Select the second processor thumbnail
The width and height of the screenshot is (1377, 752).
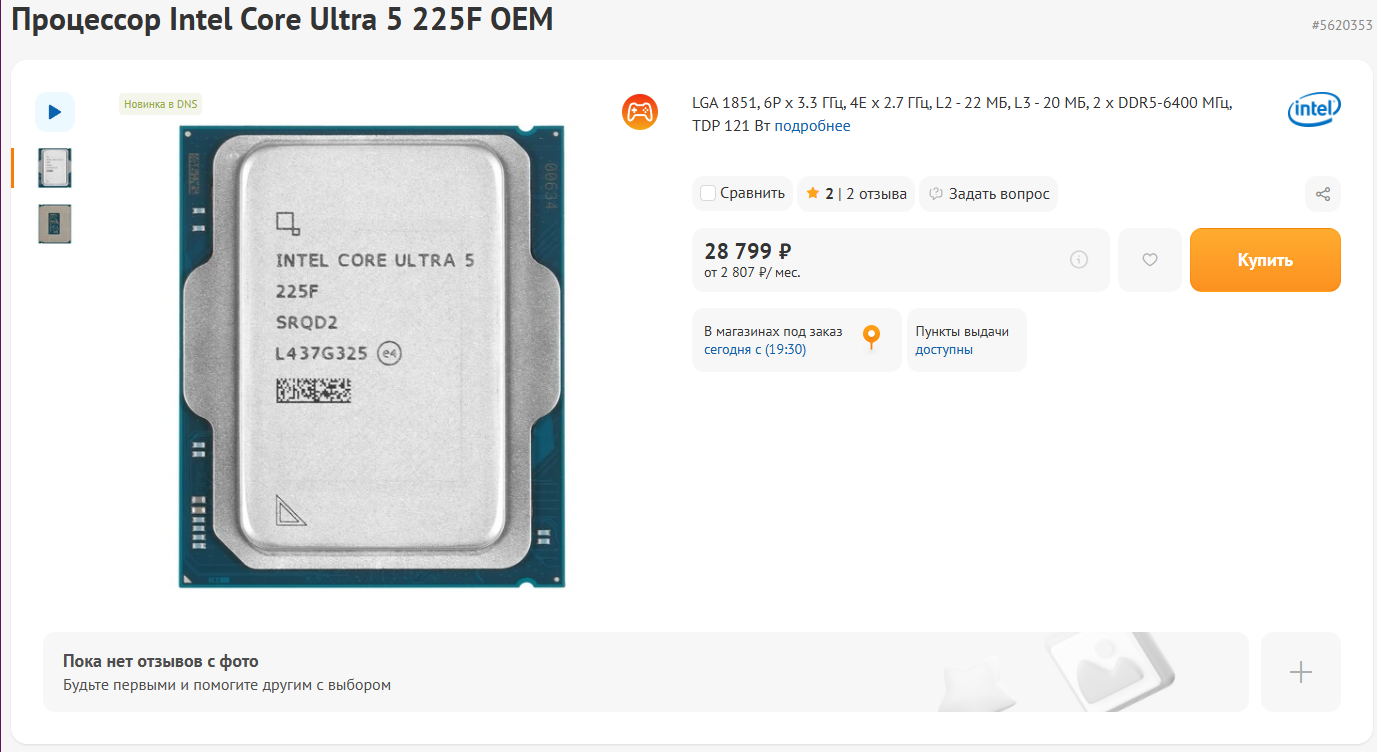pyautogui.click(x=55, y=224)
